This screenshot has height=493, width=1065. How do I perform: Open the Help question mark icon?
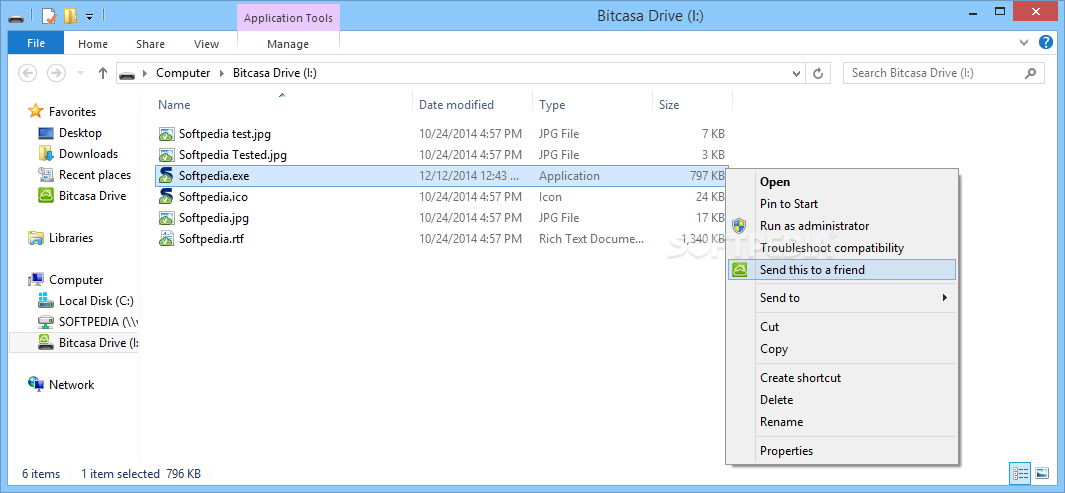coord(1046,43)
